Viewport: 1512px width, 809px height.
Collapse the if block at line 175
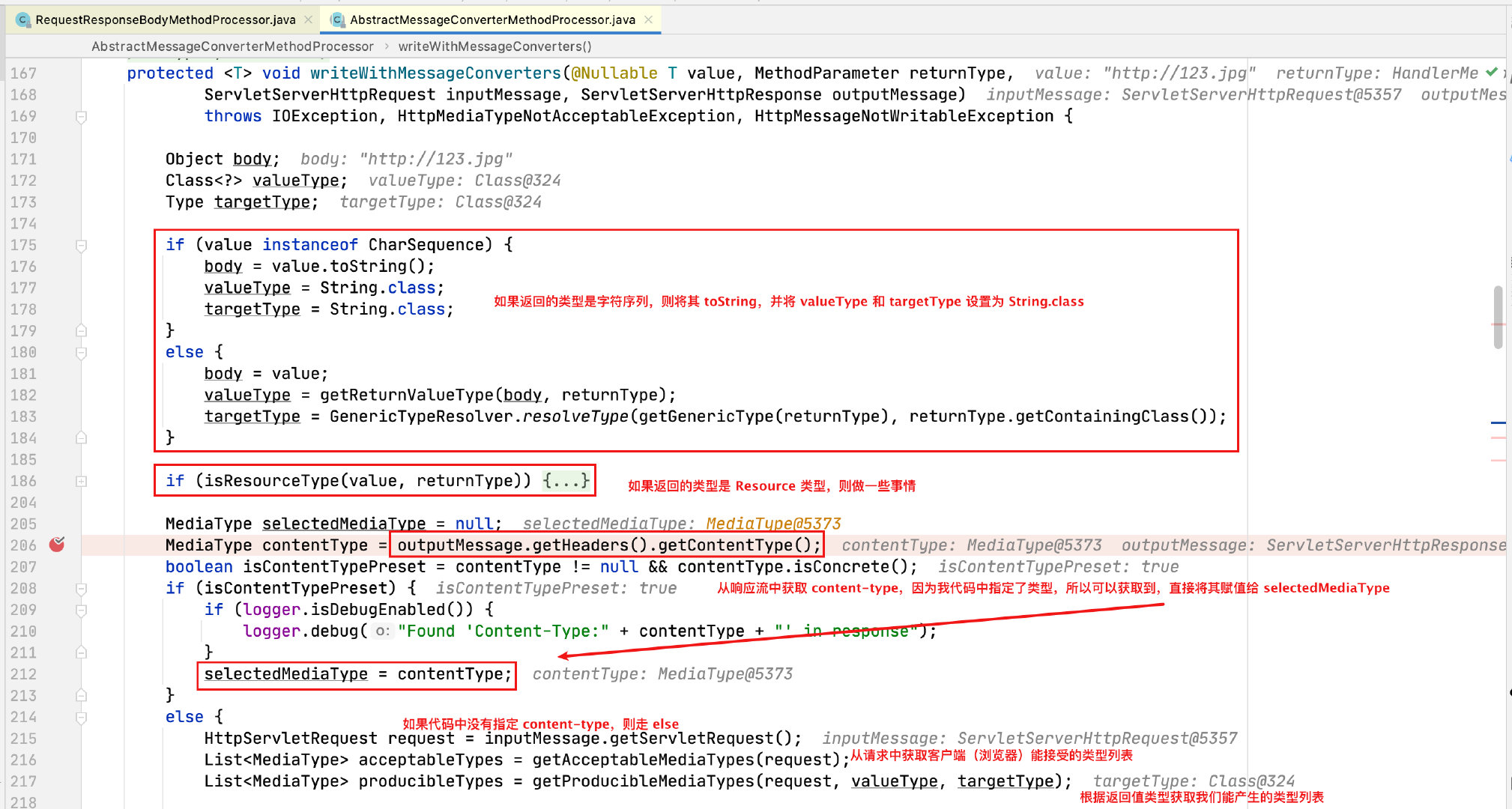point(82,246)
